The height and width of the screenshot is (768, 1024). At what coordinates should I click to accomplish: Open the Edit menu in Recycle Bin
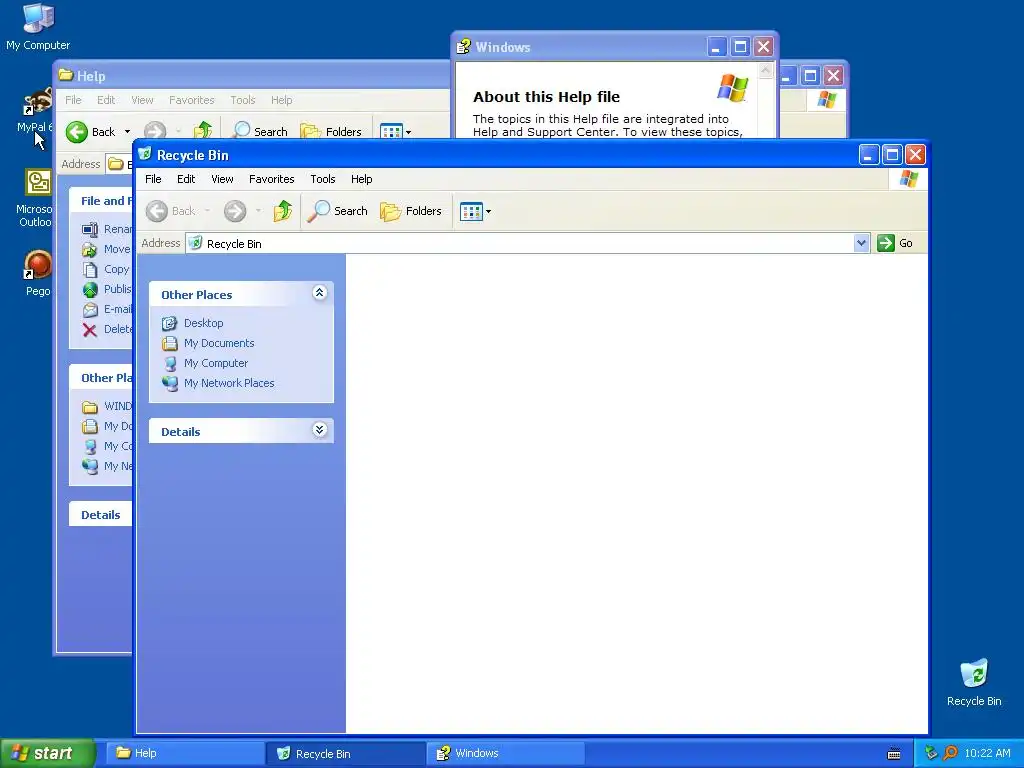click(186, 179)
